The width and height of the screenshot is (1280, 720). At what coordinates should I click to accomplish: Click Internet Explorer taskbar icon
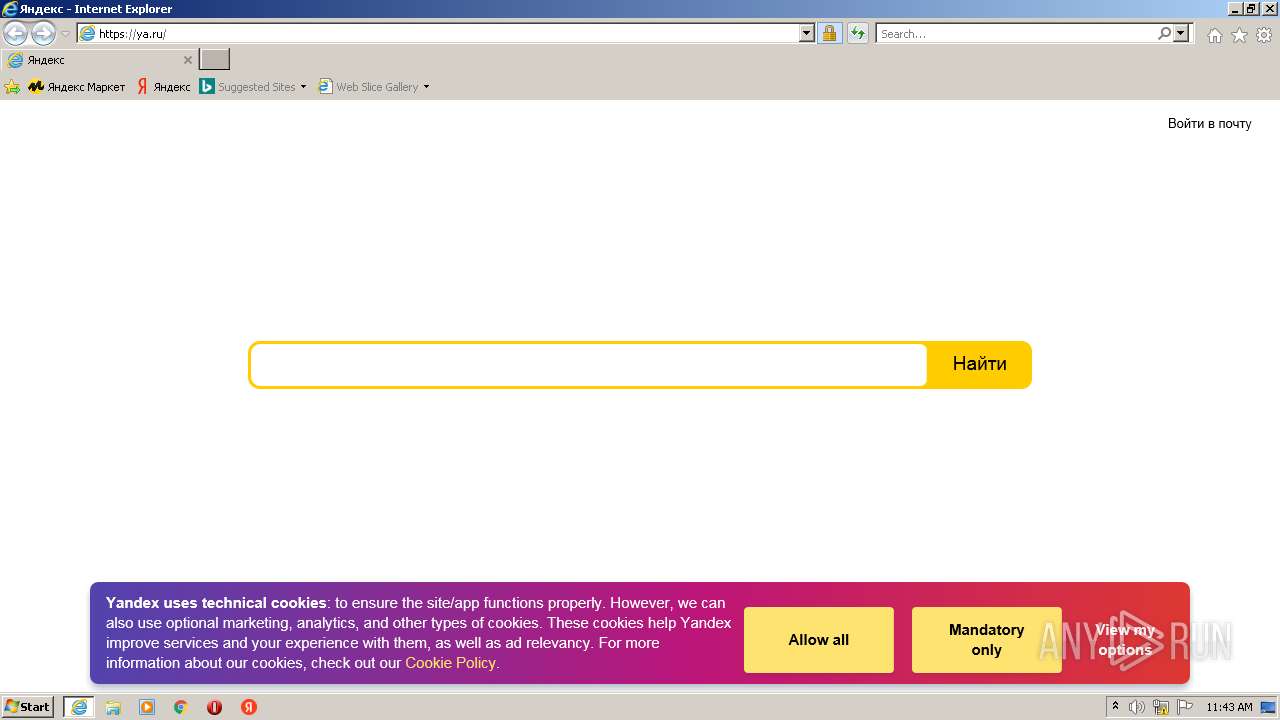79,707
